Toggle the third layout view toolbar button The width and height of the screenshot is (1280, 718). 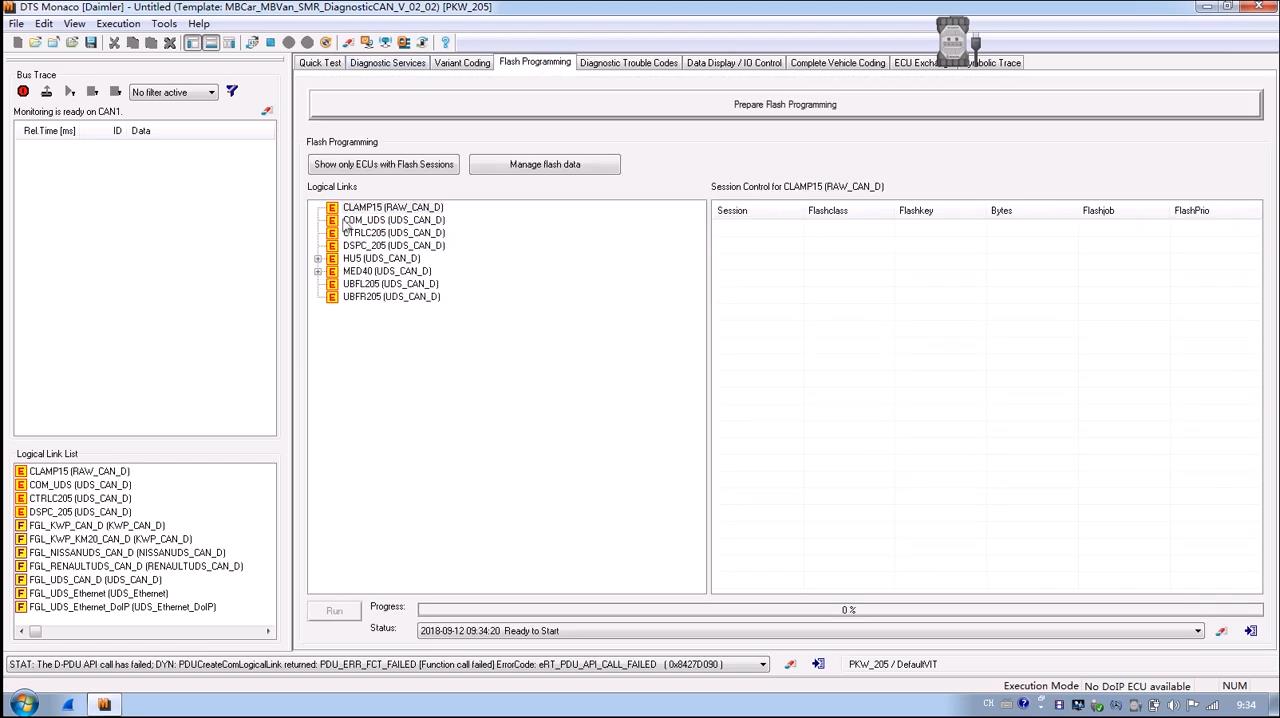[x=229, y=42]
